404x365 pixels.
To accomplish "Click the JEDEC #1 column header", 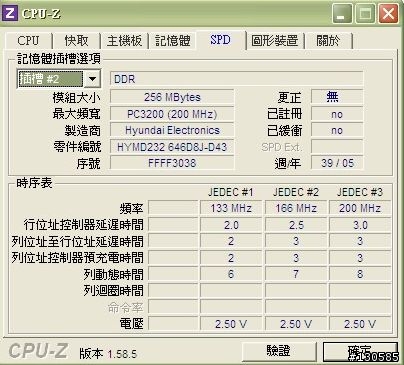I will pos(231,192).
